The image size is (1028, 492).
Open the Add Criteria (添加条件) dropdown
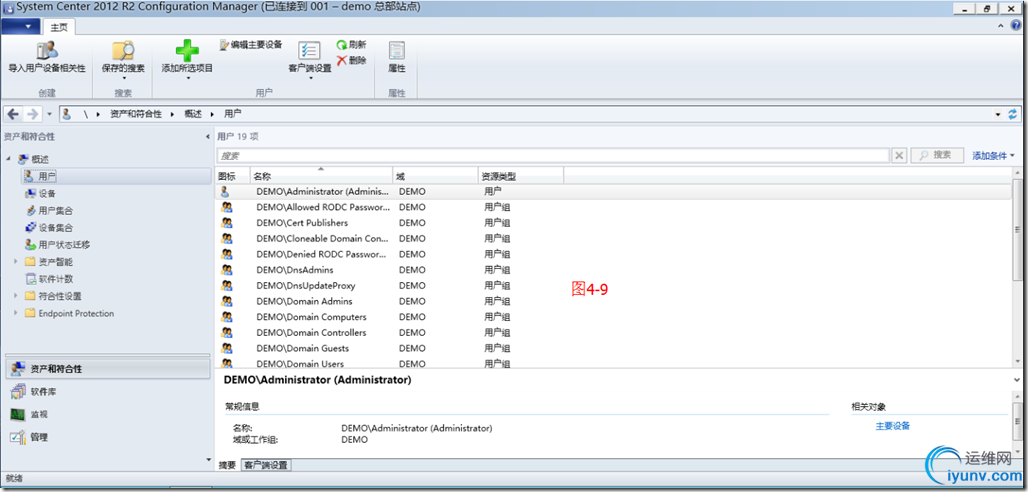[993, 155]
